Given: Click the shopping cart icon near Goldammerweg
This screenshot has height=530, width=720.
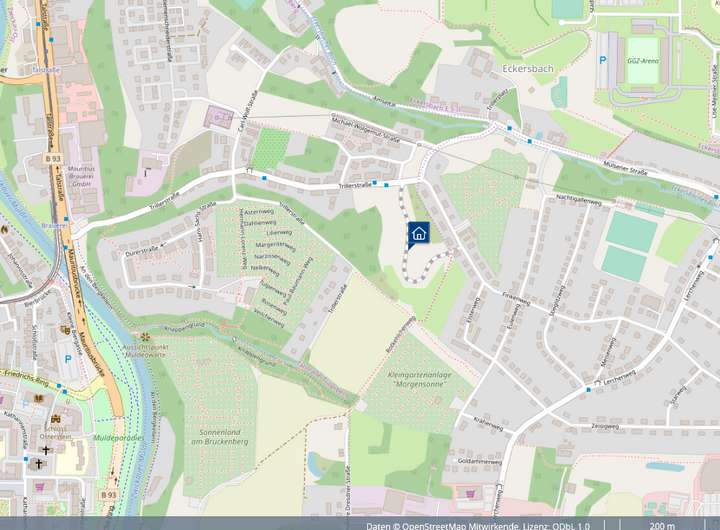Looking at the screenshot, I should (x=470, y=494).
